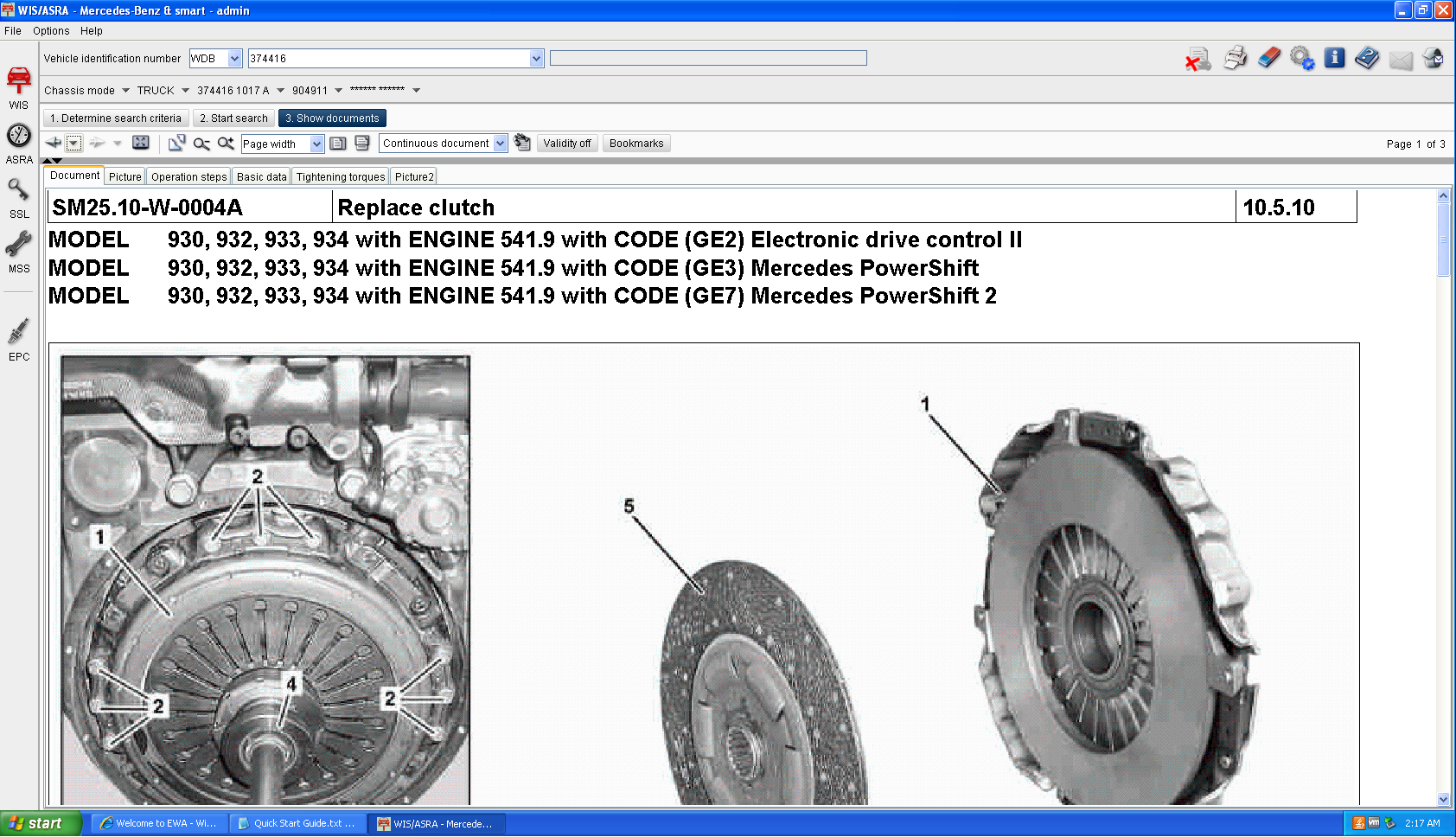This screenshot has width=1456, height=837.
Task: Click the Bookmarks button
Action: tap(636, 144)
